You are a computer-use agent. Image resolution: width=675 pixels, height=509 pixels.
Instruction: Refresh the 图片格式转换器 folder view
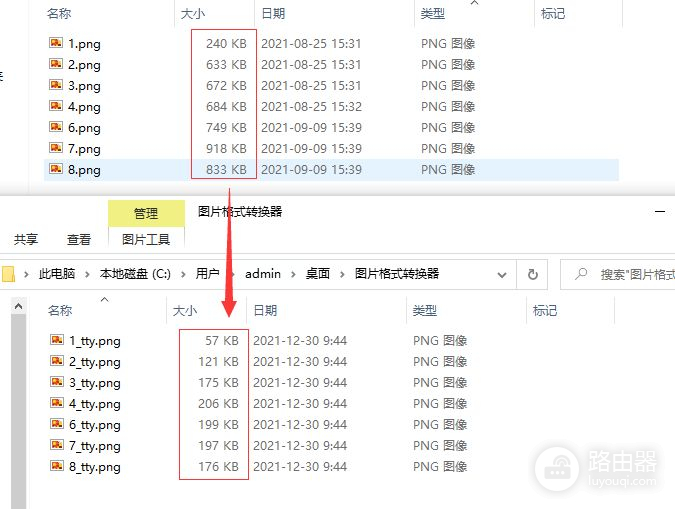(x=533, y=274)
